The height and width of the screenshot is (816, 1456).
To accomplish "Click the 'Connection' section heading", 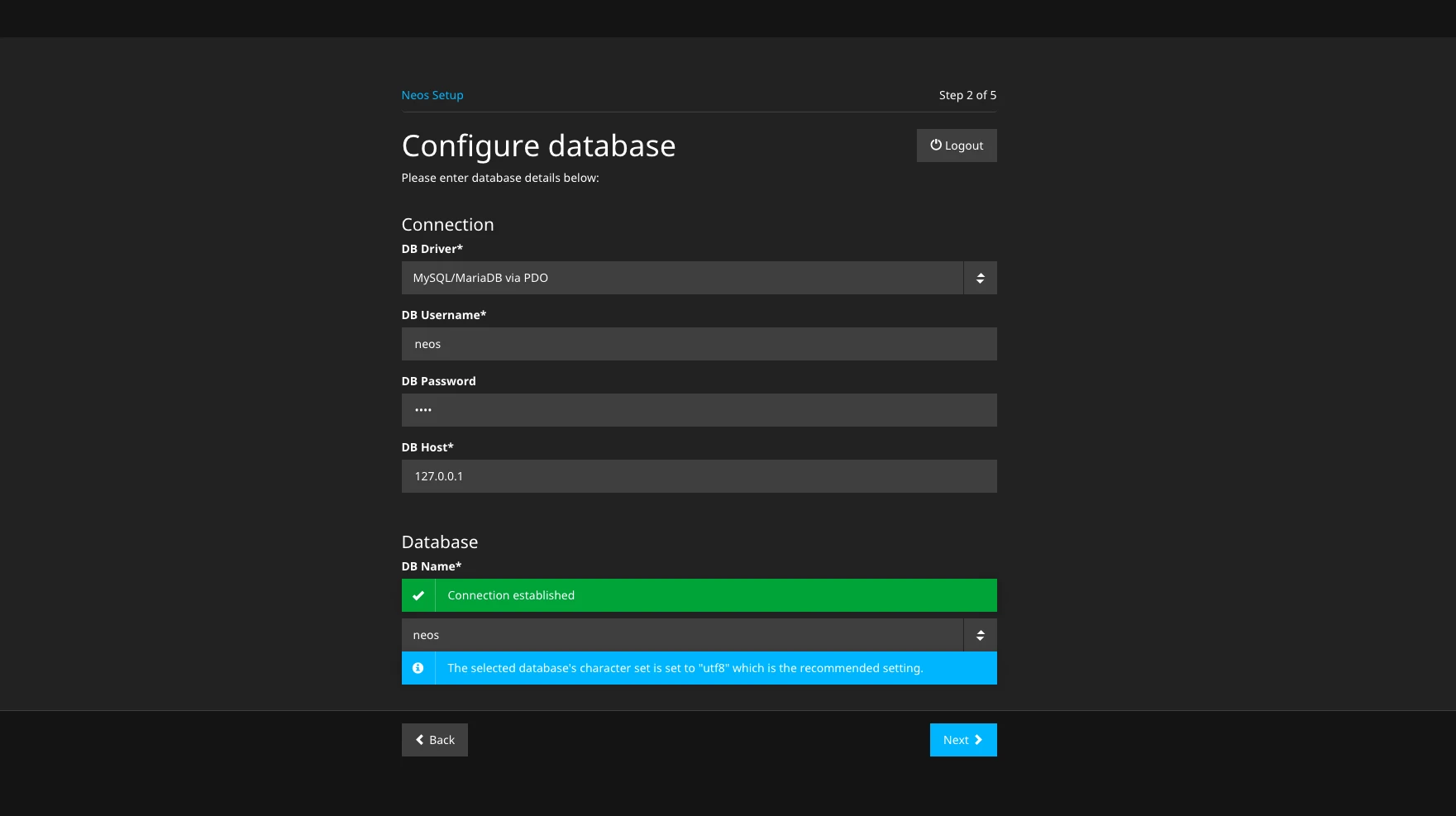I will (x=448, y=225).
